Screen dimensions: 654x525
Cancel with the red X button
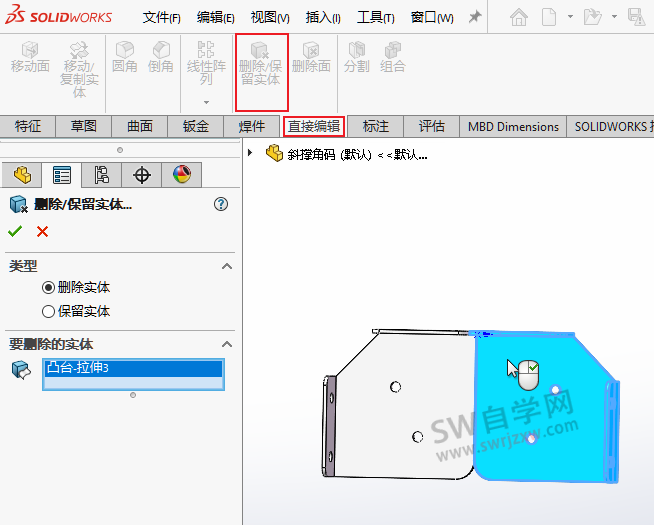[42, 231]
